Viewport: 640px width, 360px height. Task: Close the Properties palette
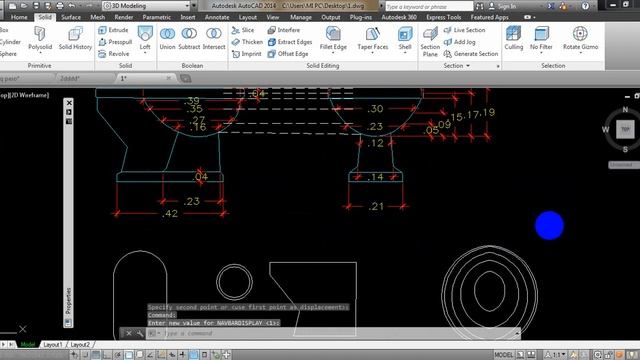[69, 102]
